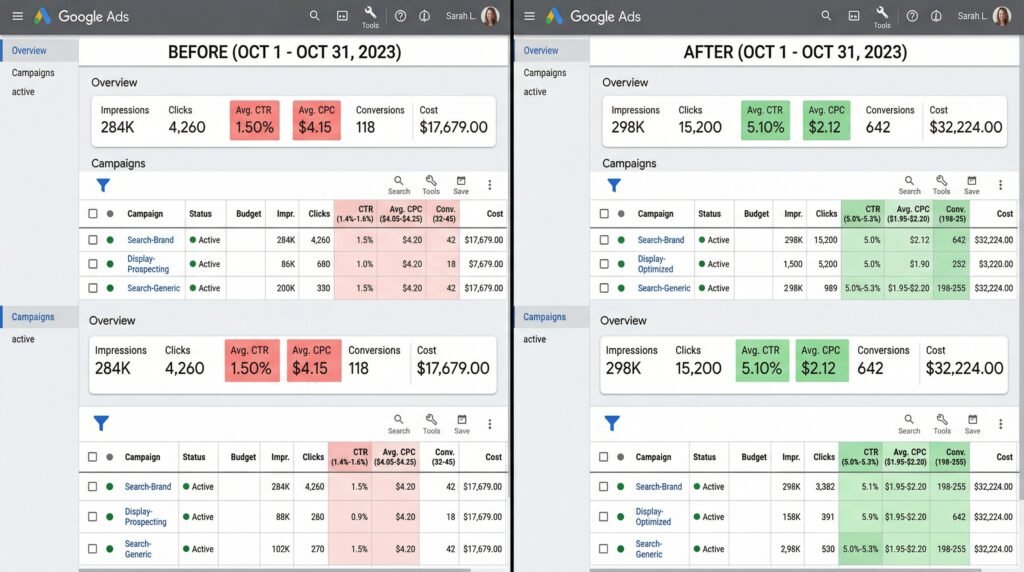Select the highlighted Campaigns item in the AFTER panel sidebar

(x=544, y=317)
